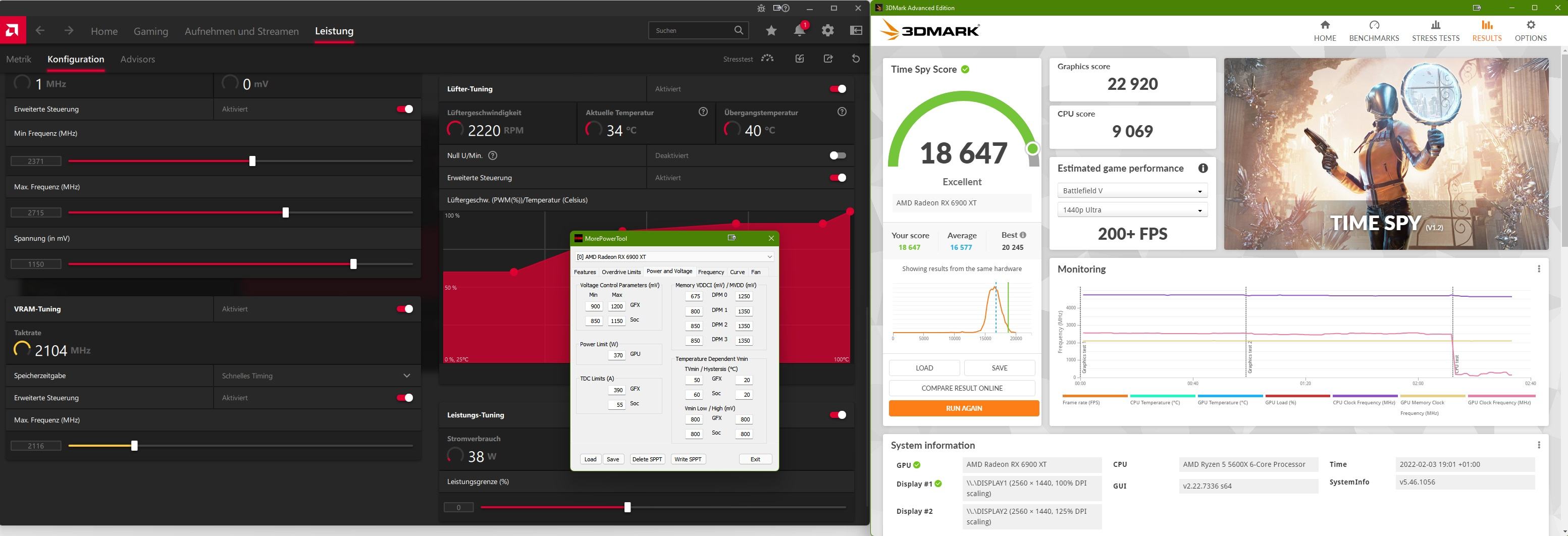The height and width of the screenshot is (536, 1568).
Task: Toggle fan Erweiterte Steuerung switch
Action: click(x=838, y=178)
